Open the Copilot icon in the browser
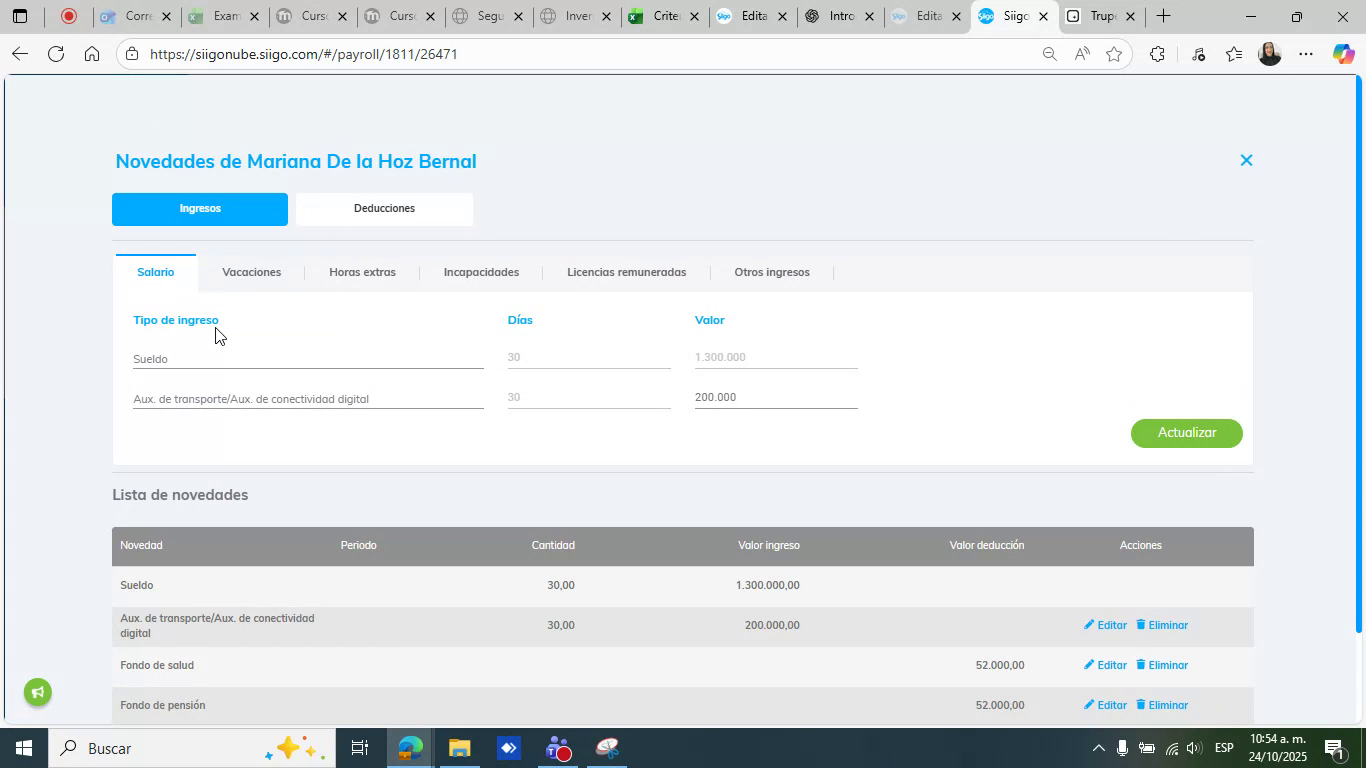 pos(1343,54)
